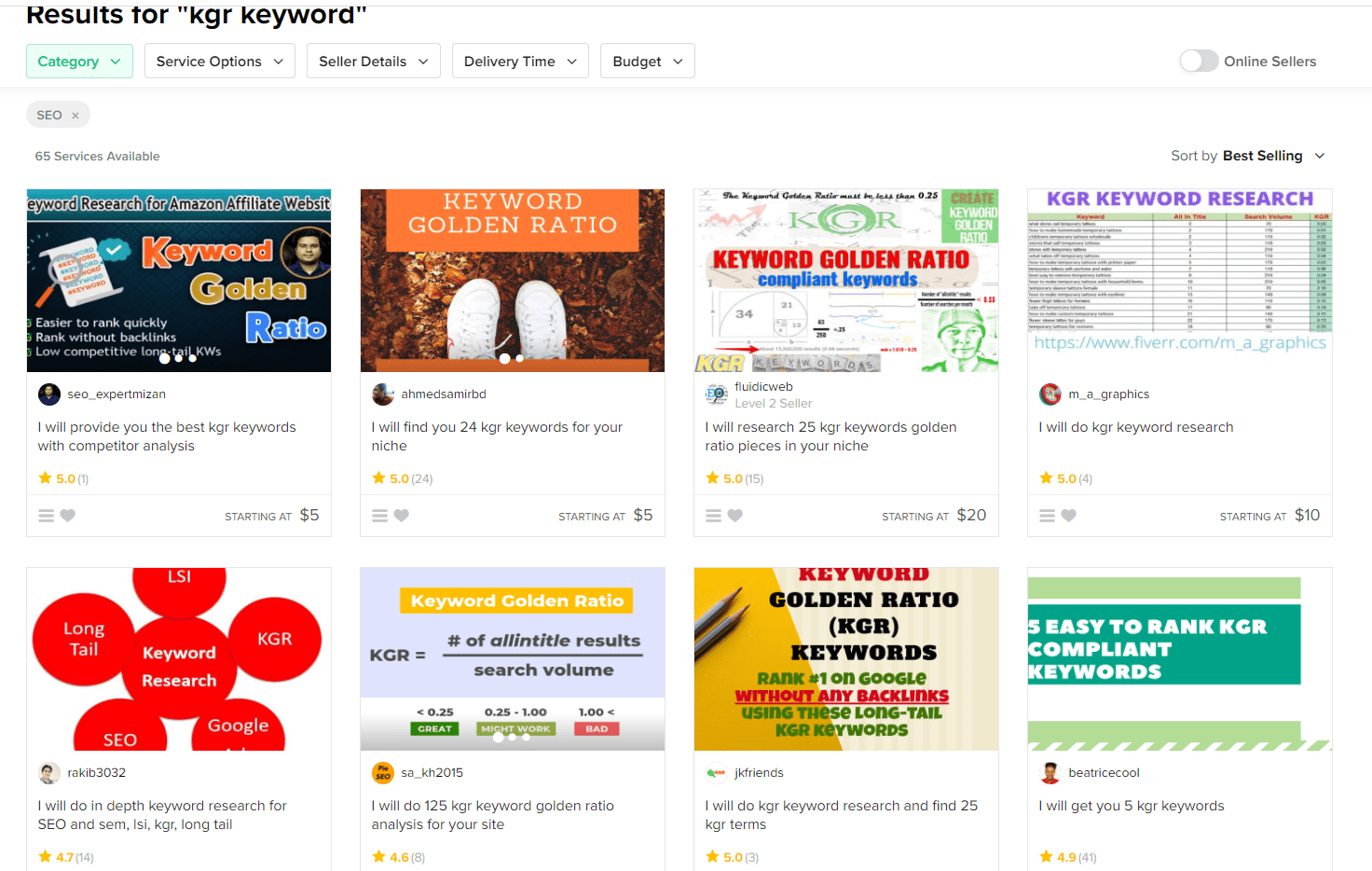
Task: Open seller name fluidicweb
Action: pos(763,387)
